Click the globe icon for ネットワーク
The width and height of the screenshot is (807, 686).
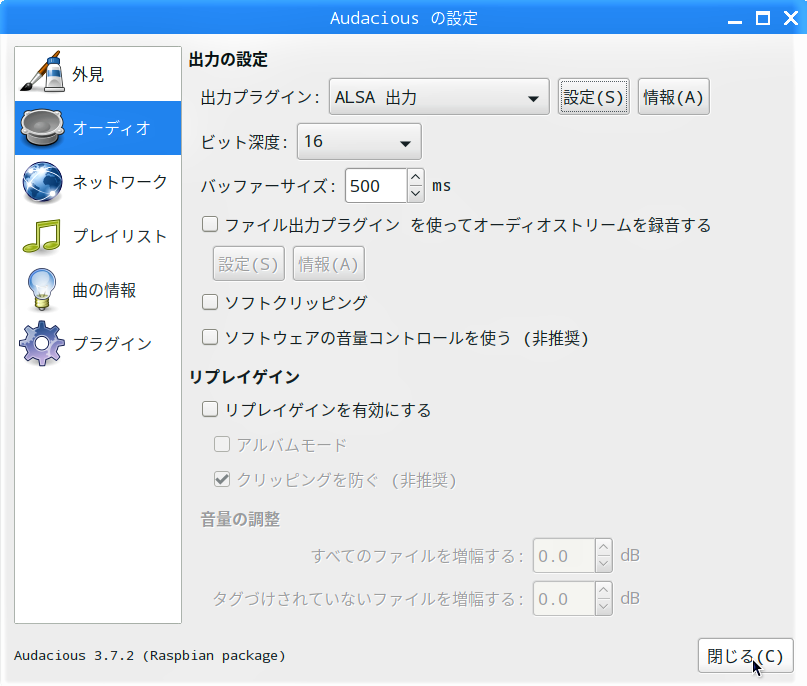pyautogui.click(x=42, y=182)
